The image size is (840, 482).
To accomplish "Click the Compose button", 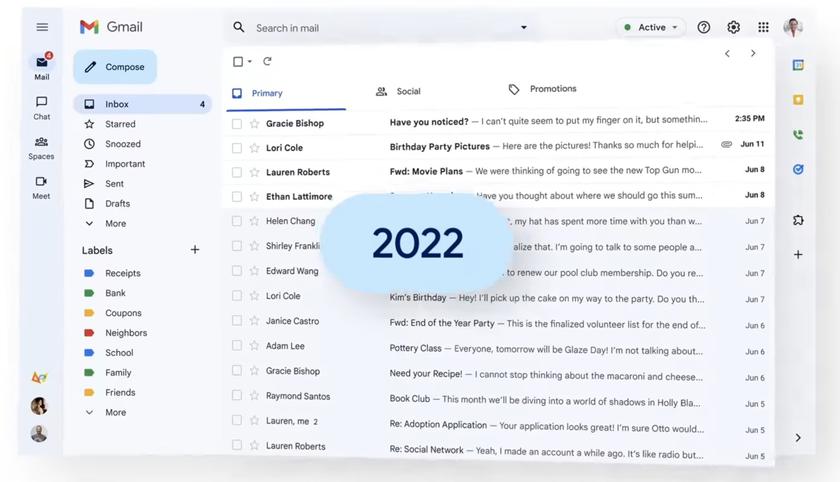I will click(x=115, y=67).
